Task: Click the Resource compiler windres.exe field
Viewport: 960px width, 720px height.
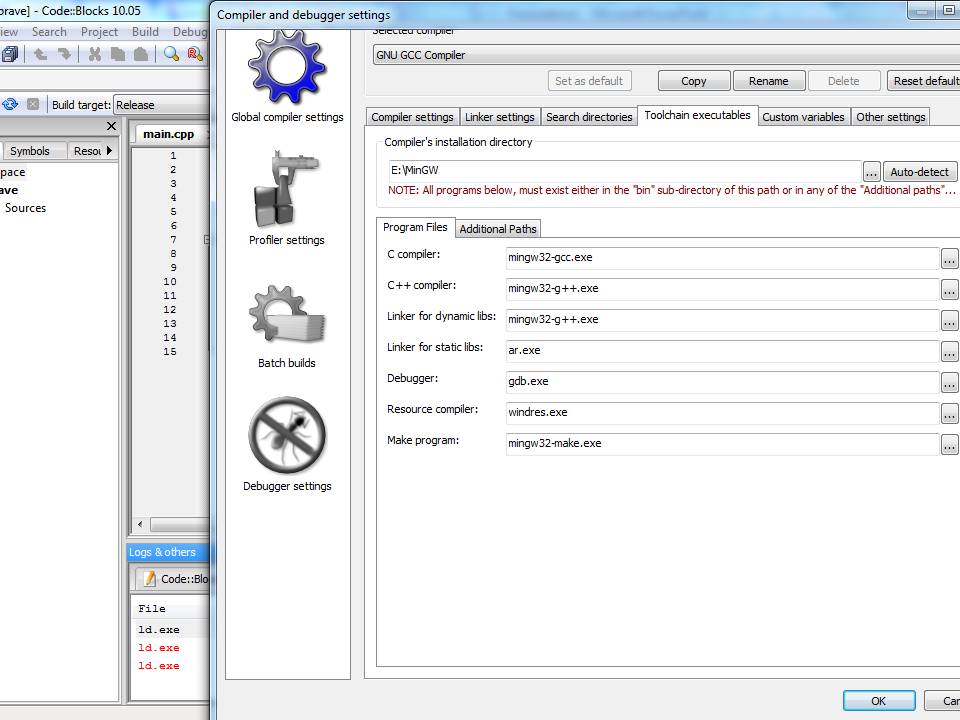Action: (x=722, y=412)
